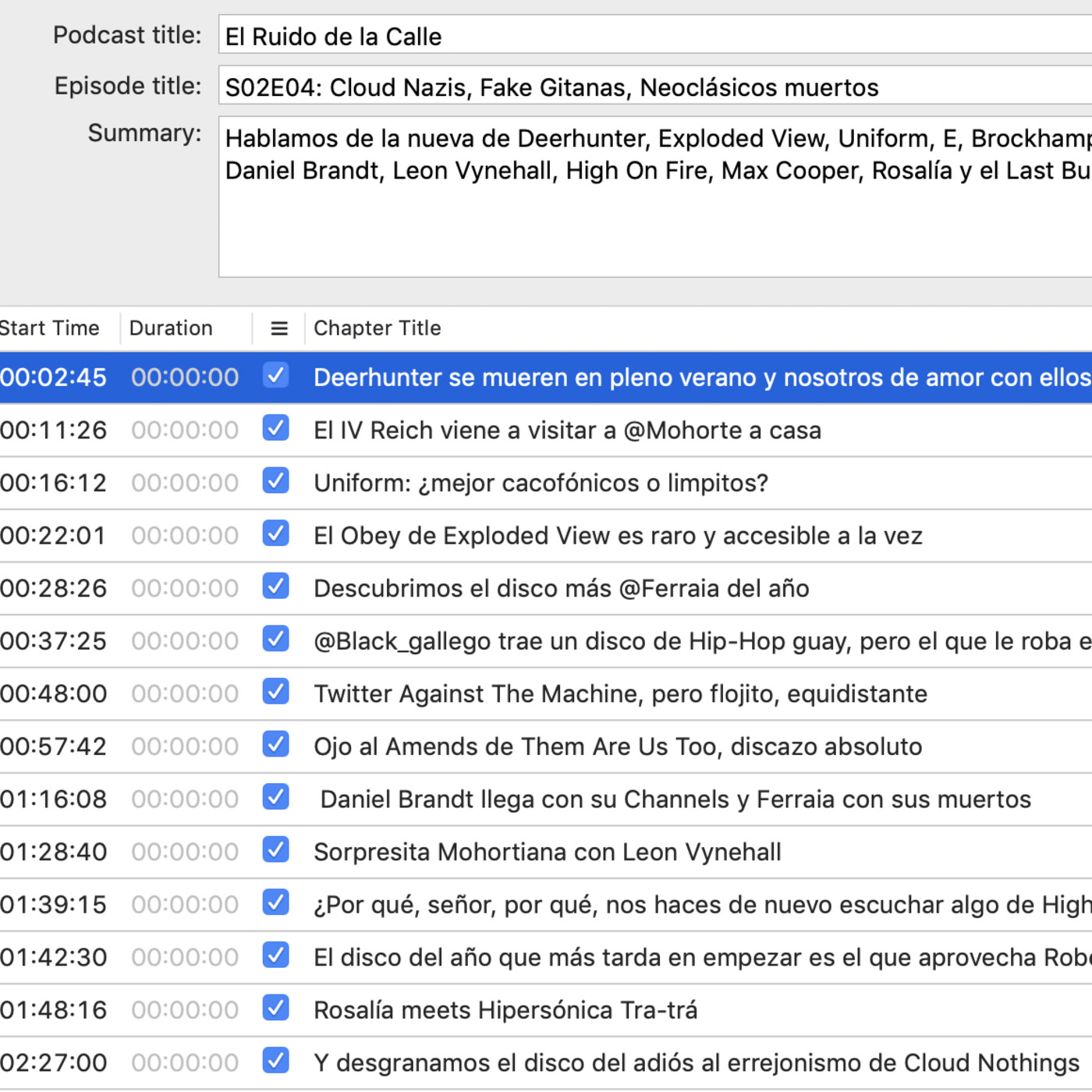Click duration cell of the 00:57:42 chapter
The width and height of the screenshot is (1092, 1092).
pyautogui.click(x=185, y=746)
